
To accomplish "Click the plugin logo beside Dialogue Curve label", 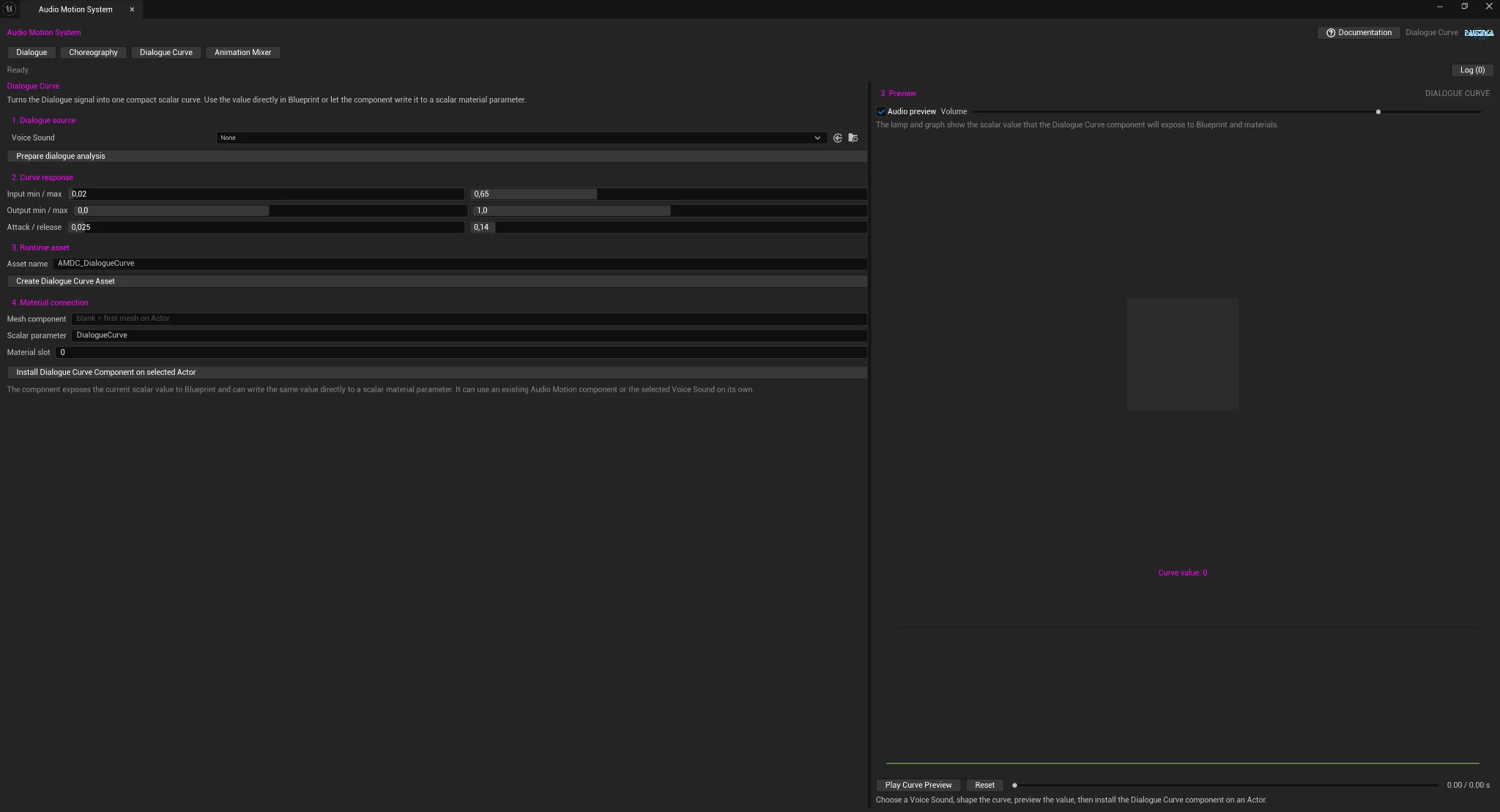I will coord(1478,33).
